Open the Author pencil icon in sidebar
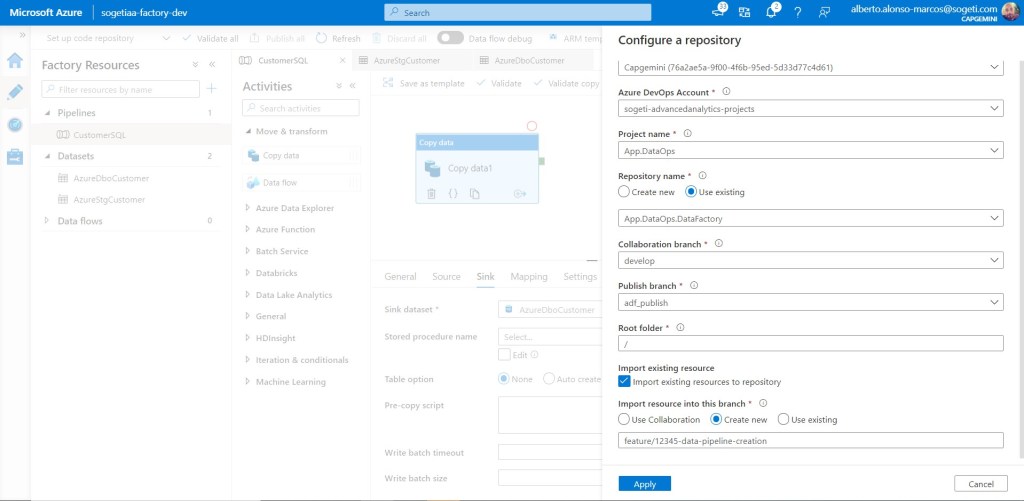 pyautogui.click(x=15, y=92)
